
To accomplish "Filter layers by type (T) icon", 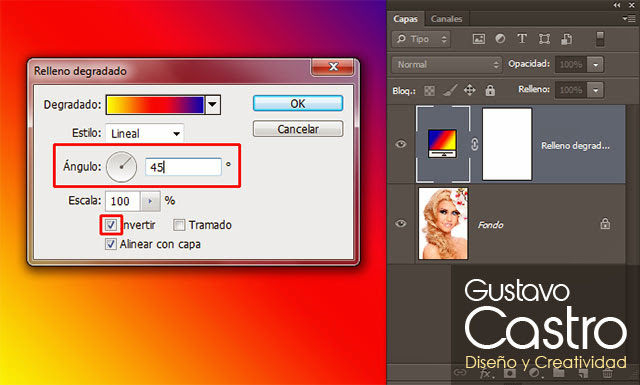I will (x=522, y=39).
